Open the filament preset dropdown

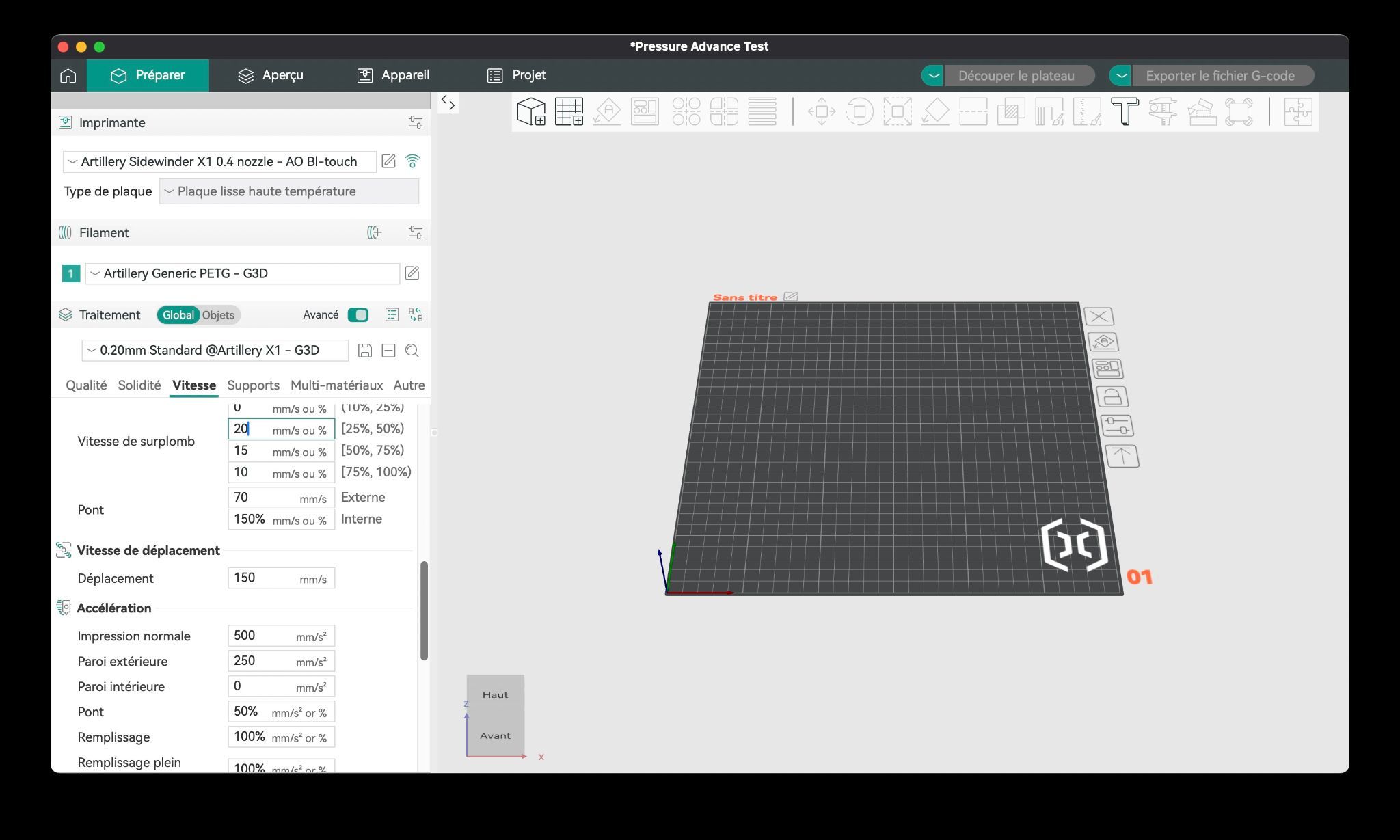click(243, 273)
